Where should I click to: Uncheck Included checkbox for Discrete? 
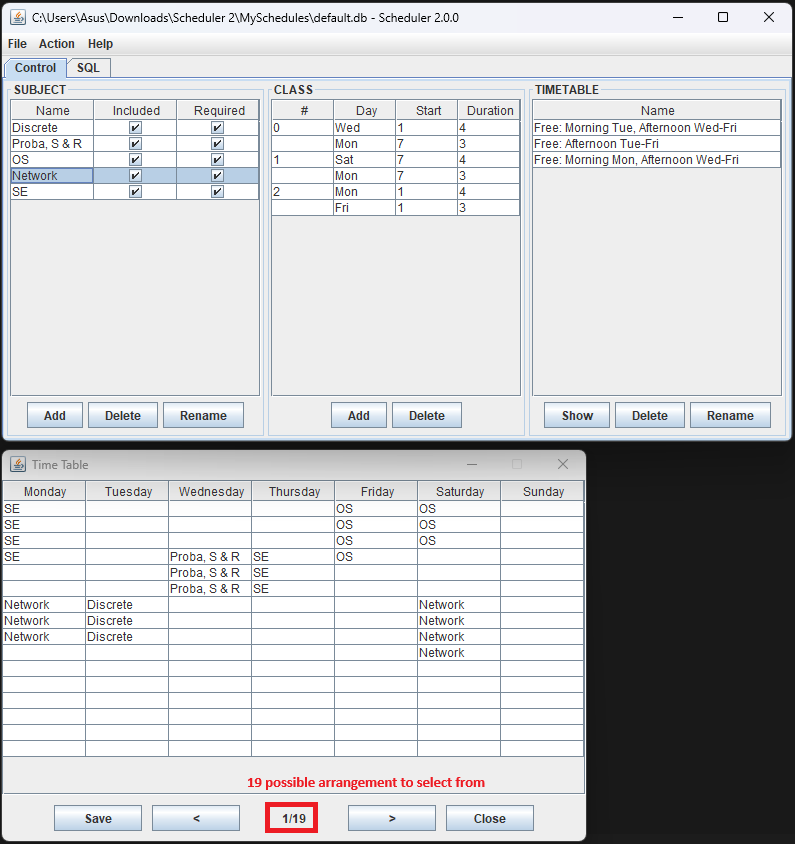135,128
